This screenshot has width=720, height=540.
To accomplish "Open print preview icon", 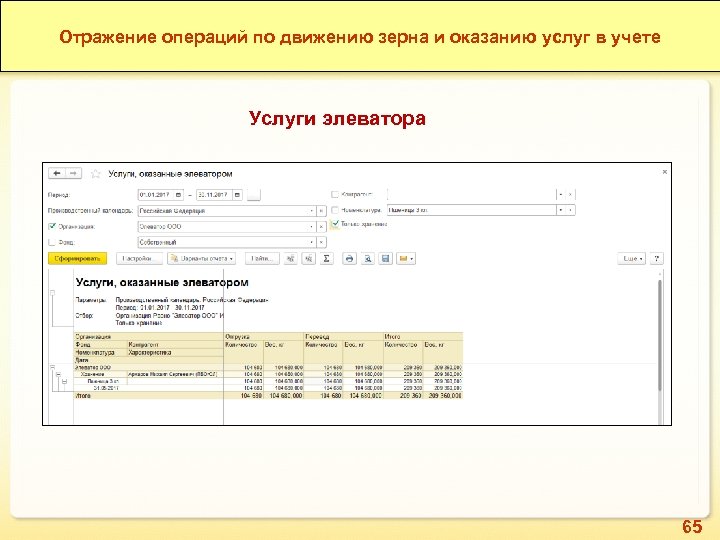I will pos(368,259).
